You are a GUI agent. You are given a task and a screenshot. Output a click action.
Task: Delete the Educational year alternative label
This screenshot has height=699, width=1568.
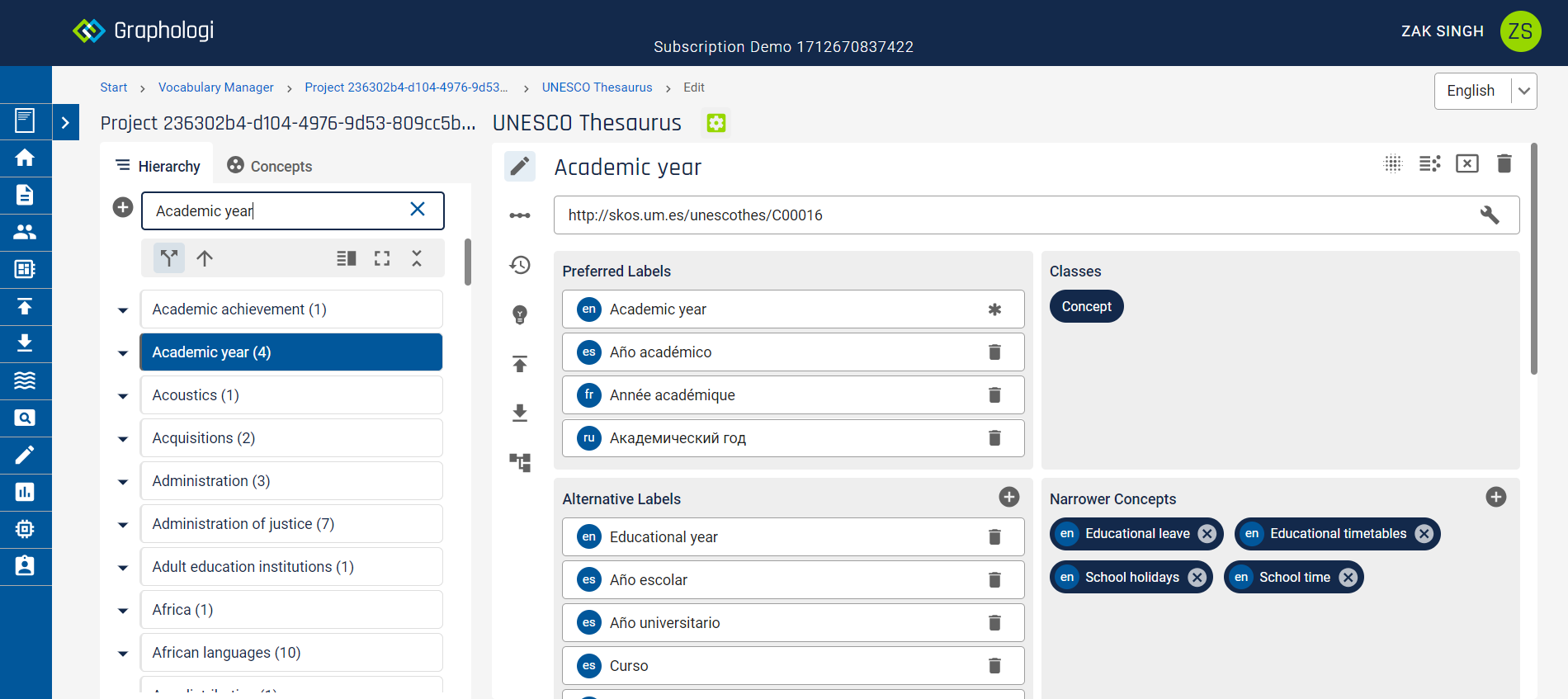[x=994, y=537]
